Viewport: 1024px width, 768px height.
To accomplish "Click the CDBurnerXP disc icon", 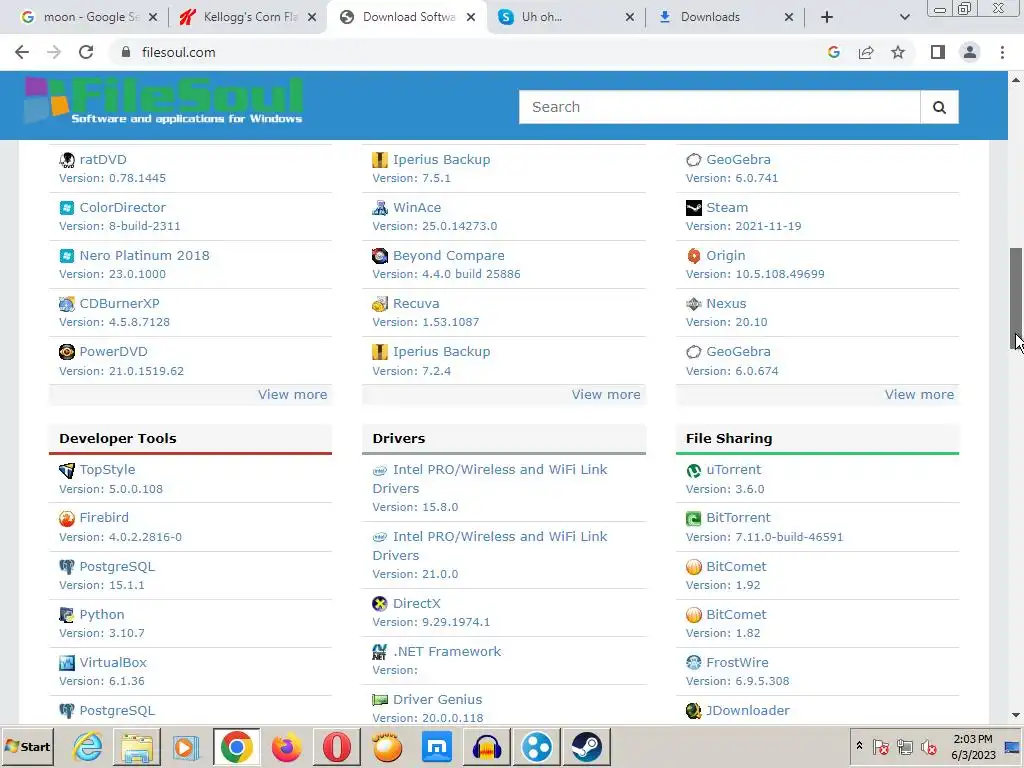I will pyautogui.click(x=67, y=304).
